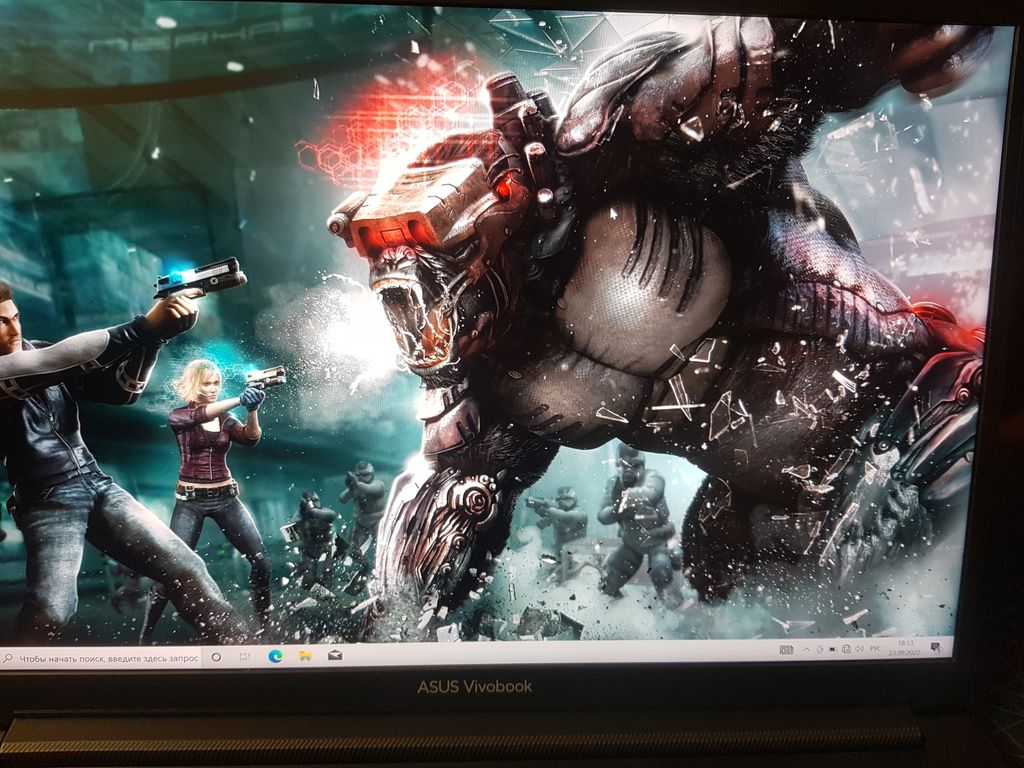Expand the hidden tray icons chevron
This screenshot has height=768, width=1024.
pos(806,650)
